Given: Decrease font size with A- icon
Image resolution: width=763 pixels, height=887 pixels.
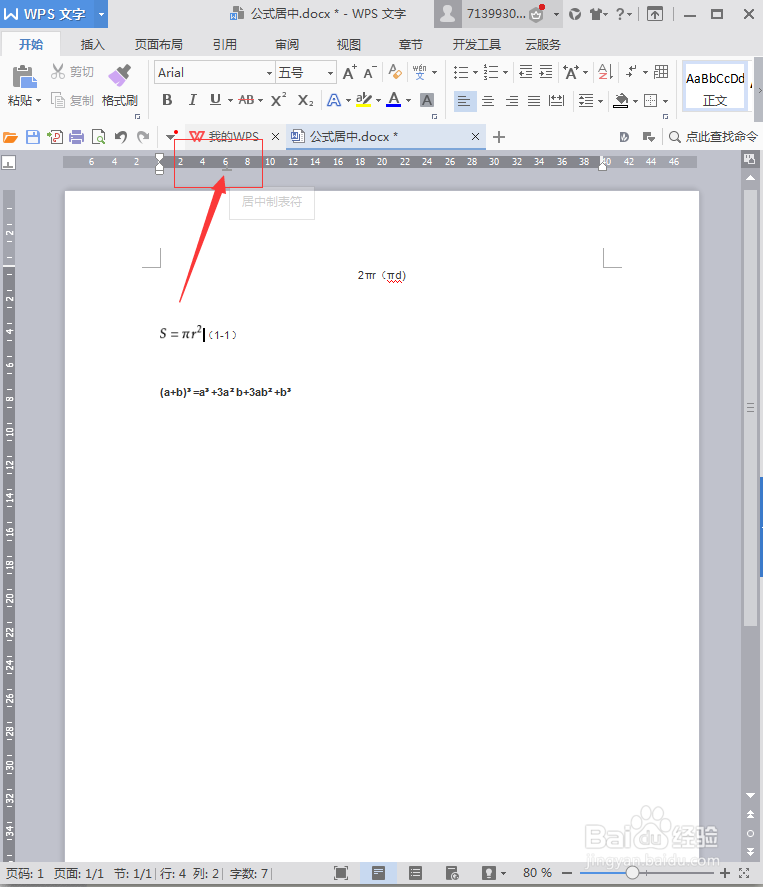Looking at the screenshot, I should [x=369, y=72].
